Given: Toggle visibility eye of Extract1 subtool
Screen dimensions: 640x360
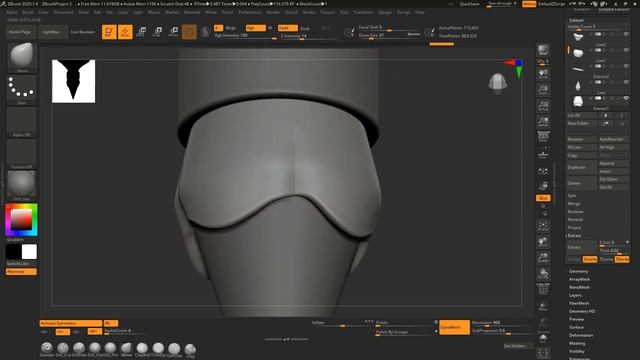Looking at the screenshot, I should point(626,98).
